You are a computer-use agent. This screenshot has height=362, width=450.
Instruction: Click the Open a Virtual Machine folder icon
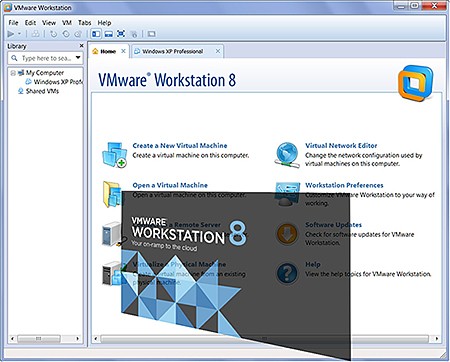(x=112, y=194)
